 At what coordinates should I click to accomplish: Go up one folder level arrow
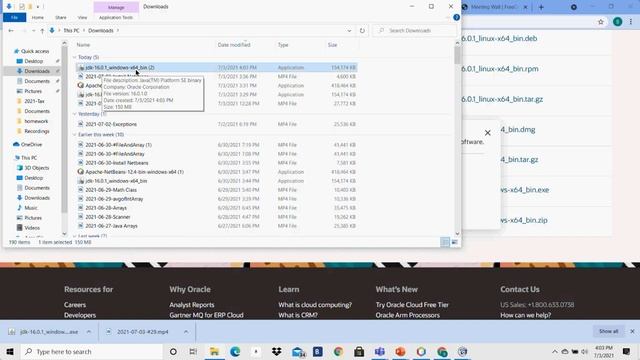(42, 31)
